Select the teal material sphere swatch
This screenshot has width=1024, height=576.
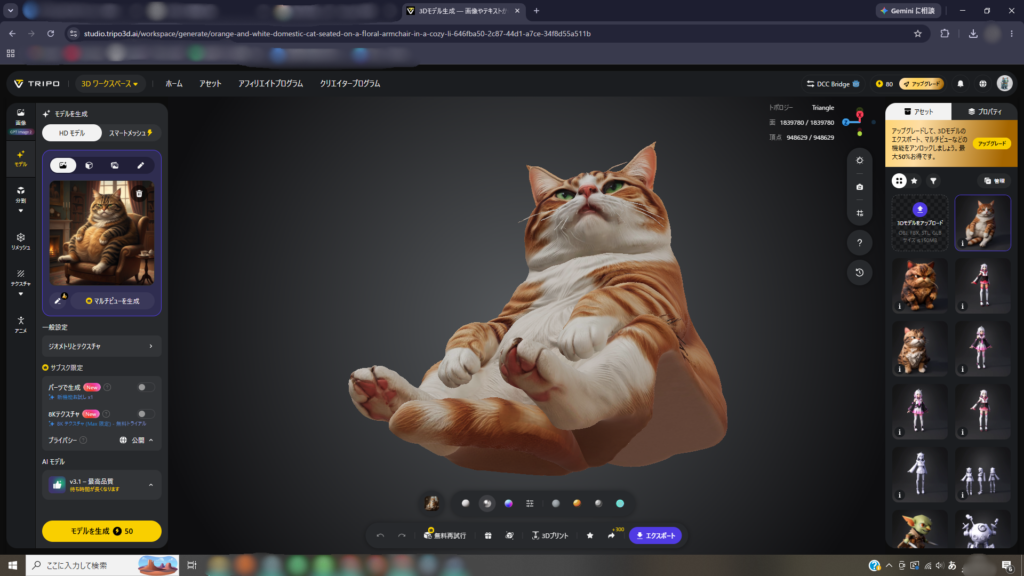click(x=620, y=504)
